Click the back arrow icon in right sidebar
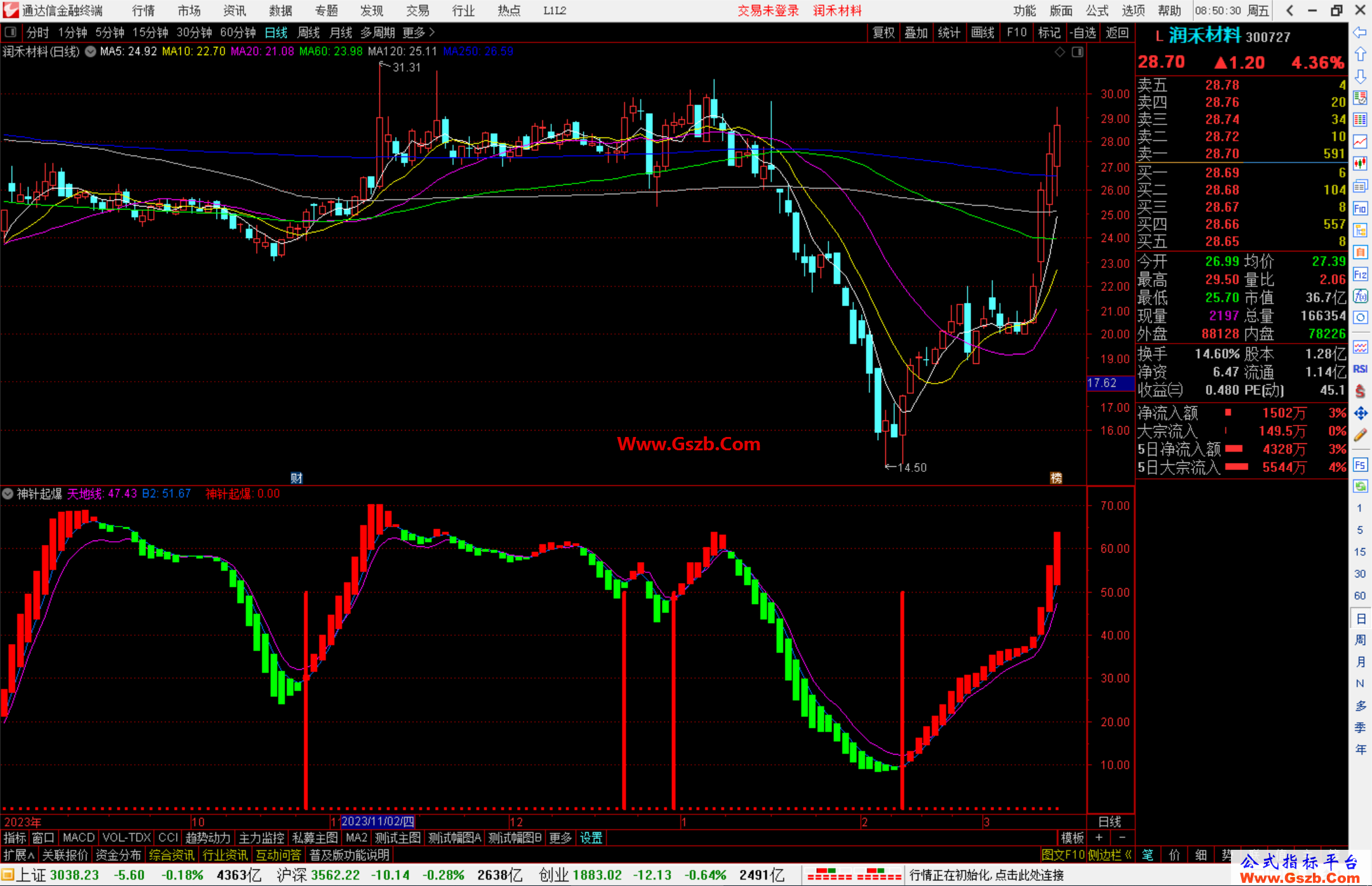1372x886 pixels. point(1360,32)
